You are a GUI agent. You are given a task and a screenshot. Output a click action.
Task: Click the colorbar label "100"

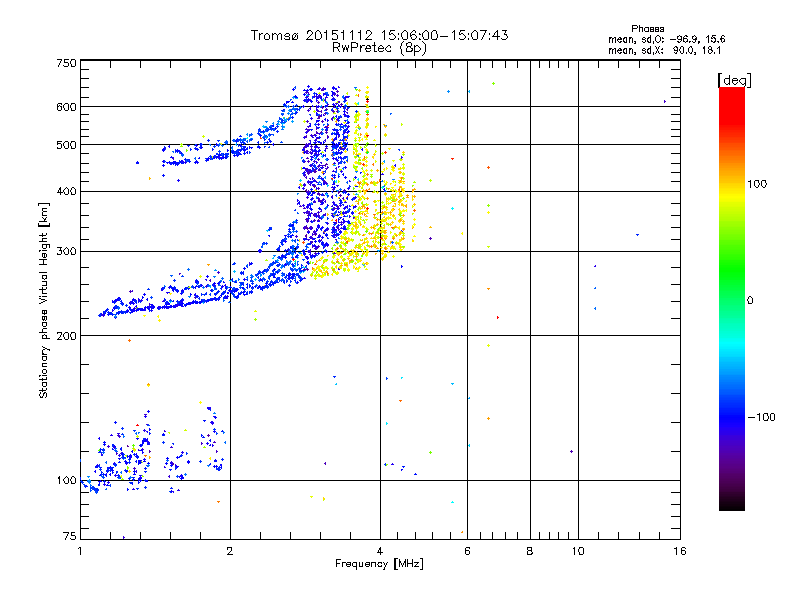point(757,184)
